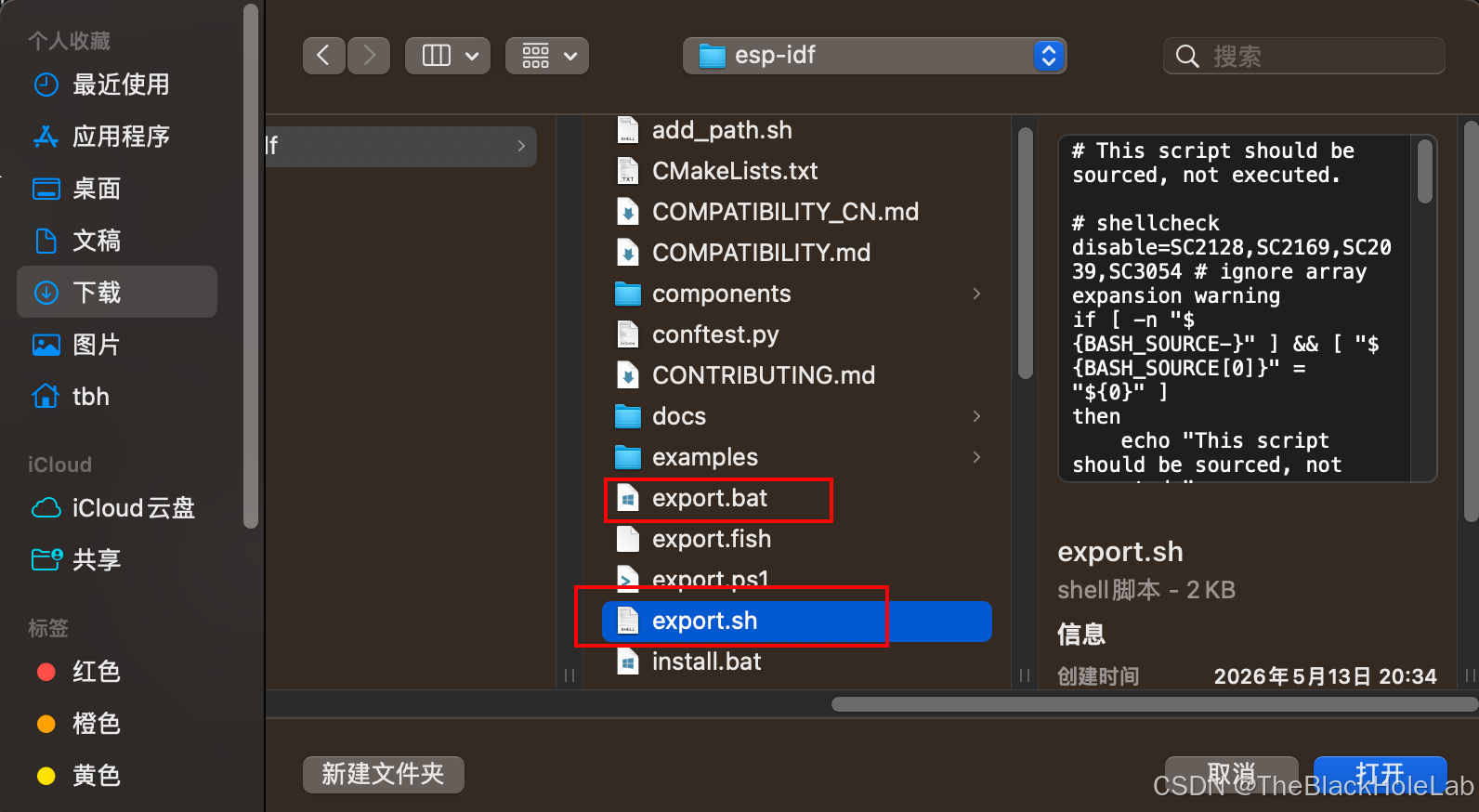The height and width of the screenshot is (812, 1479).
Task: Click the CMakeLists.txt document icon
Action: (628, 171)
